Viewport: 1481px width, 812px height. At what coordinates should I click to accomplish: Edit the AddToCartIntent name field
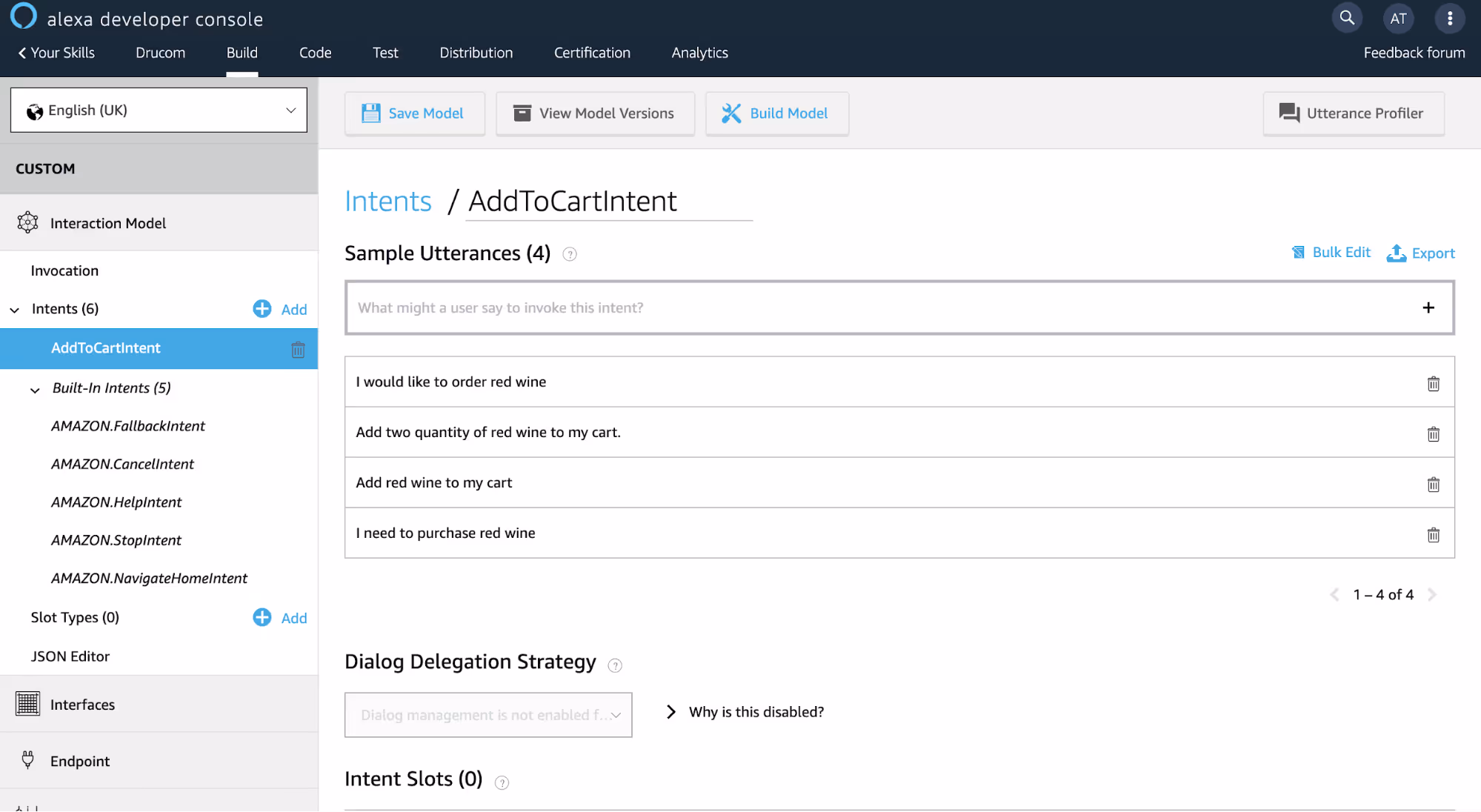click(x=609, y=202)
